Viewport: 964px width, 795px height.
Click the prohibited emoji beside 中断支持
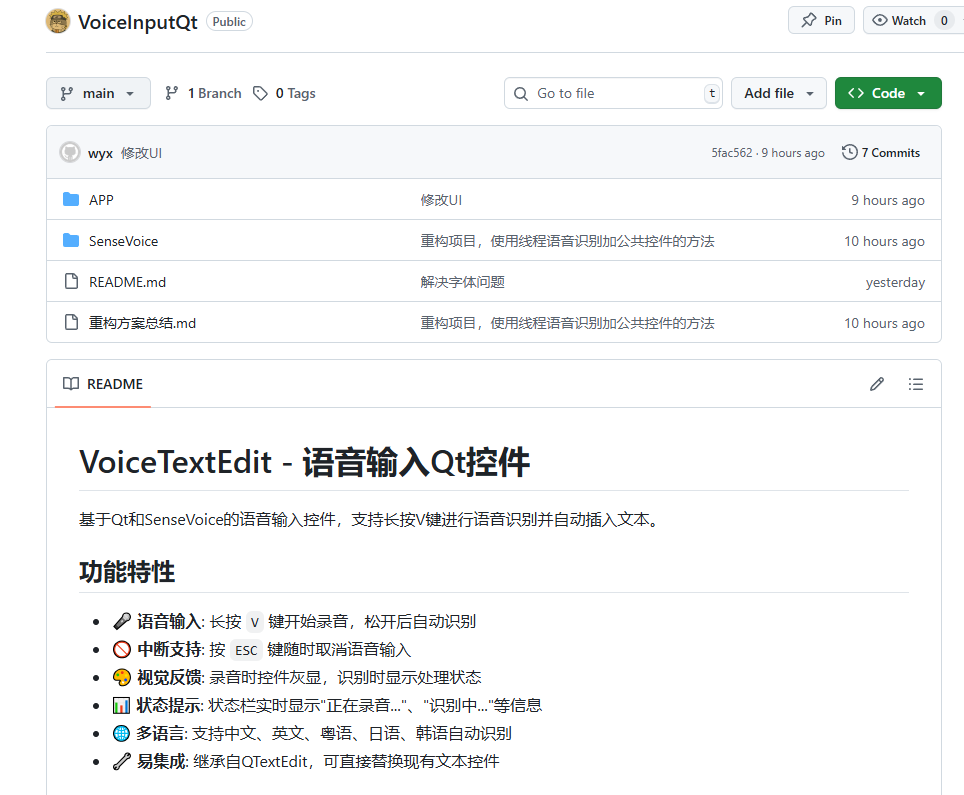click(x=122, y=649)
